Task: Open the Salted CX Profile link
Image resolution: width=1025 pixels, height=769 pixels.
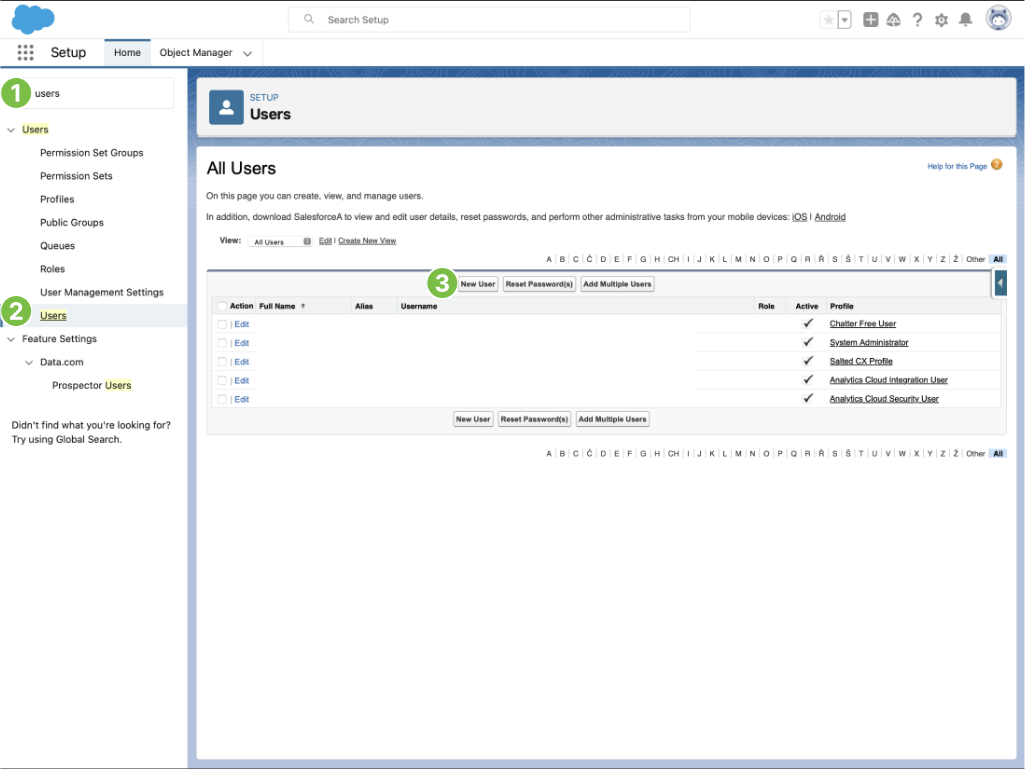Action: coord(861,361)
